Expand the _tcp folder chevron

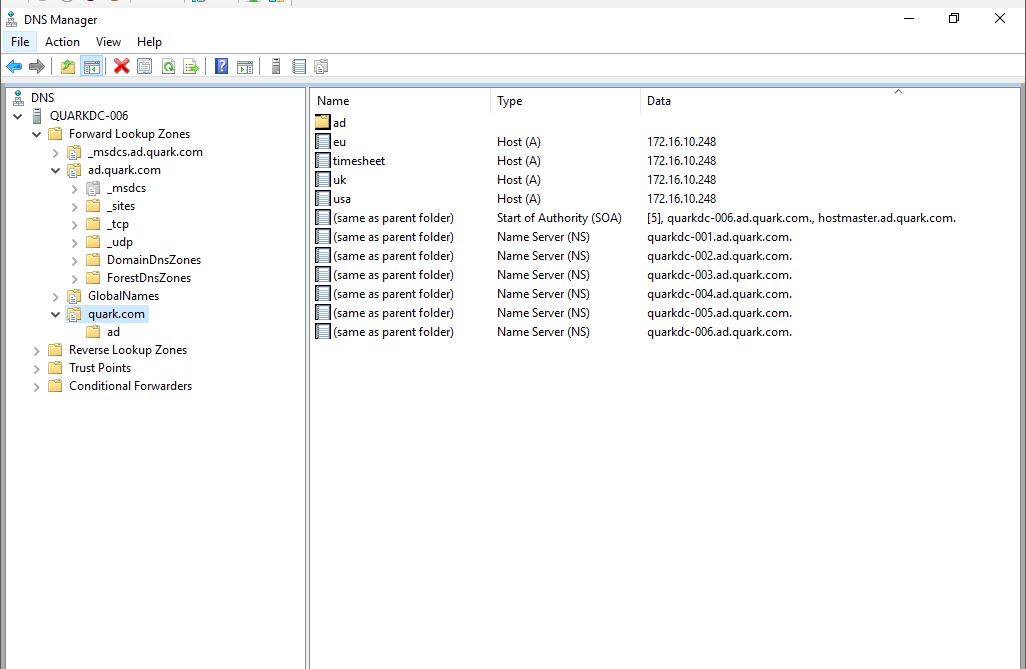click(x=75, y=225)
